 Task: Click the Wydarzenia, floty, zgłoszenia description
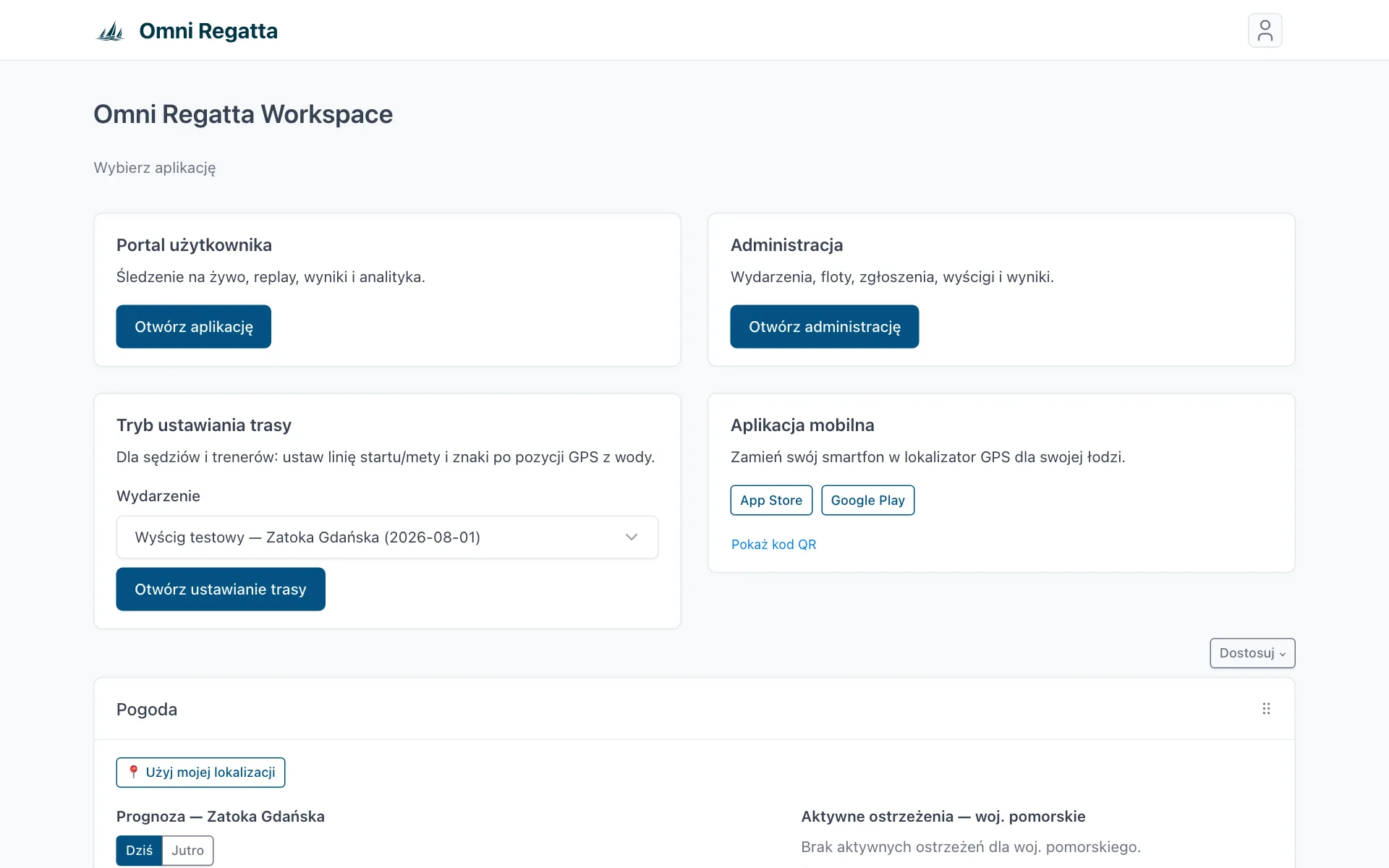892,277
